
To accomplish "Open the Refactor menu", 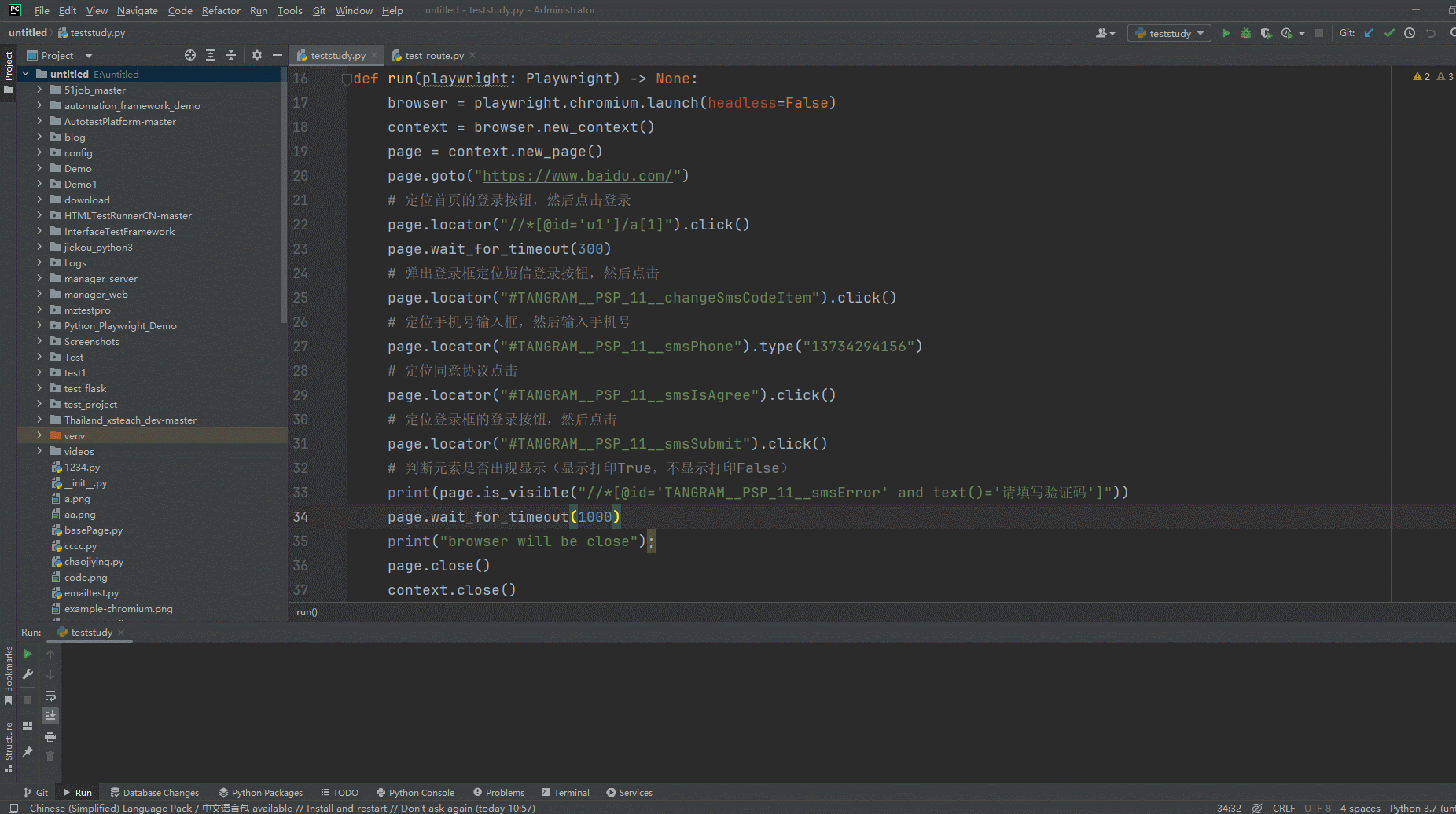I will pyautogui.click(x=221, y=10).
